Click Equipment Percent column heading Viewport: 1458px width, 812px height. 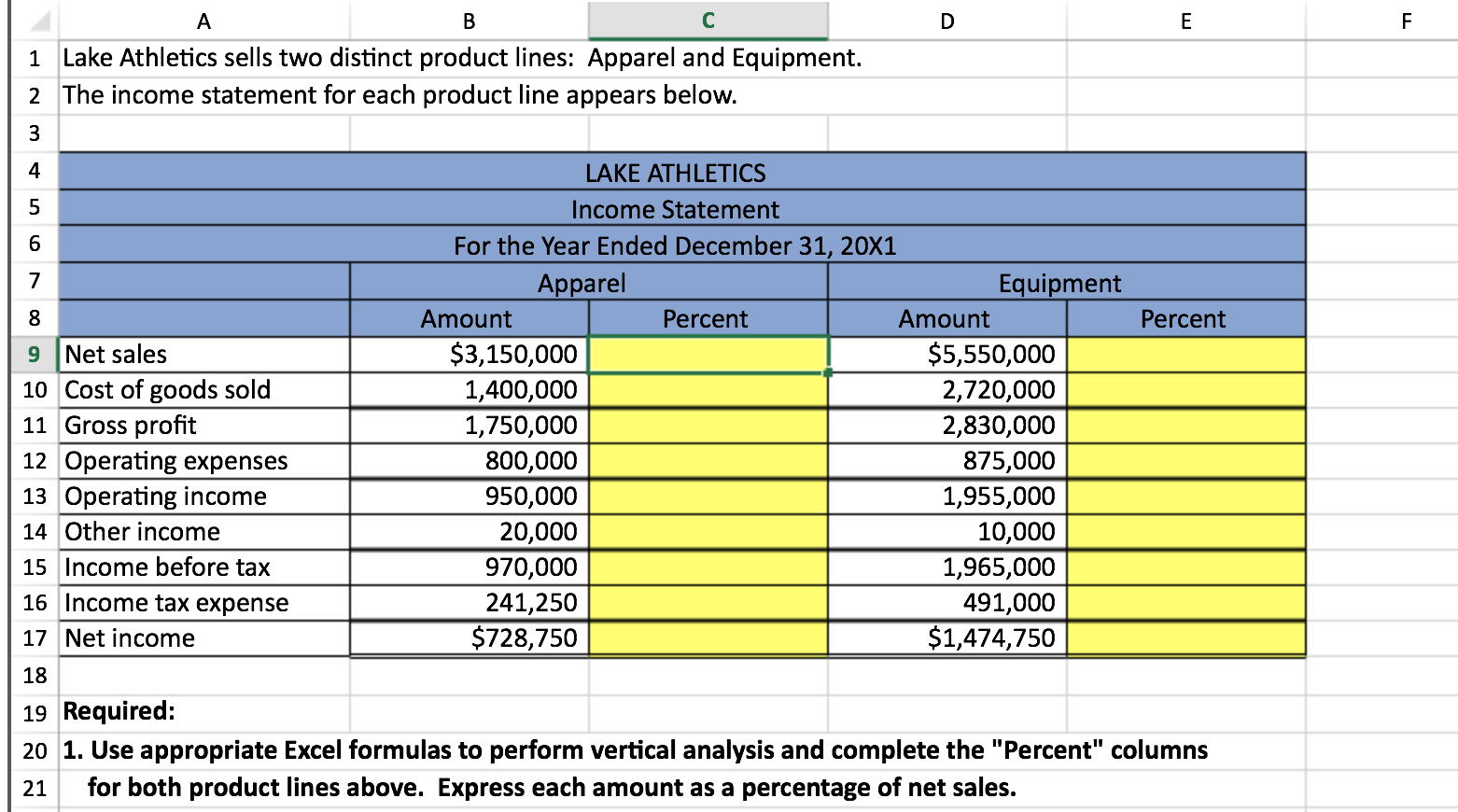[1186, 318]
